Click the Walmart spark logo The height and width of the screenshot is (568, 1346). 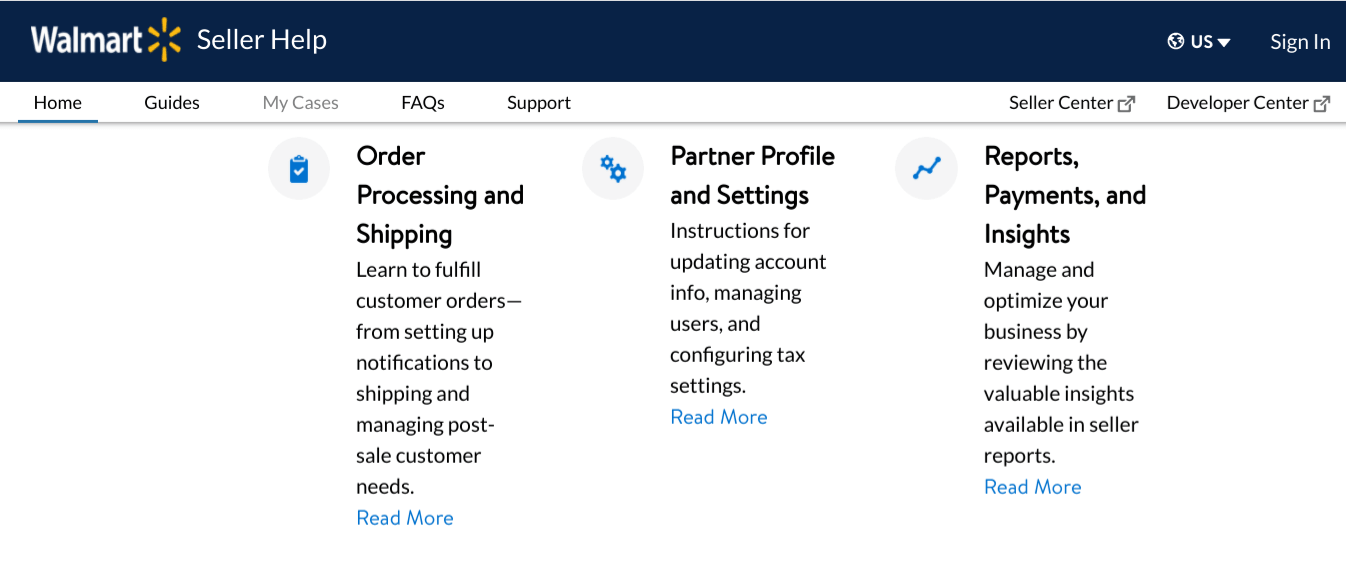164,40
